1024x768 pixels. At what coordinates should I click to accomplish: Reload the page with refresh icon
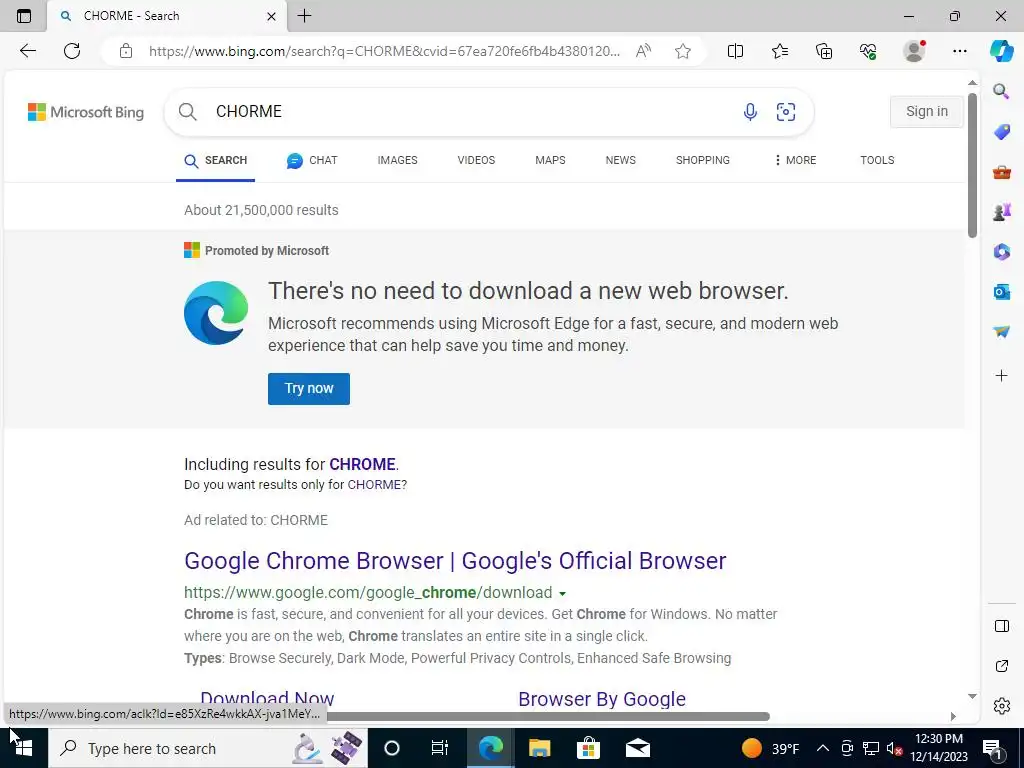click(x=72, y=51)
